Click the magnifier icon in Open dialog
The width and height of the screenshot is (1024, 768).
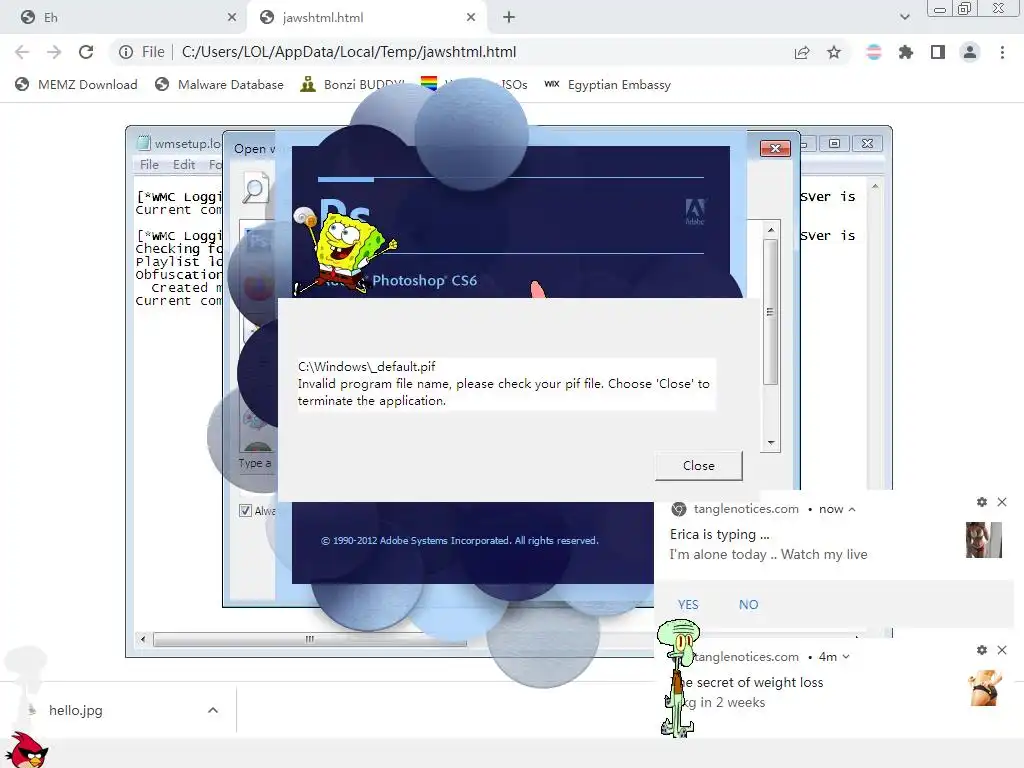[255, 188]
